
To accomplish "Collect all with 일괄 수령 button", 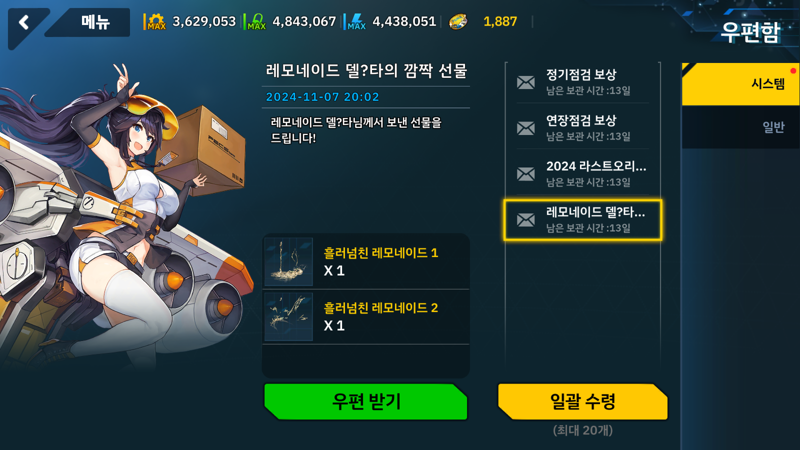I will [x=583, y=402].
